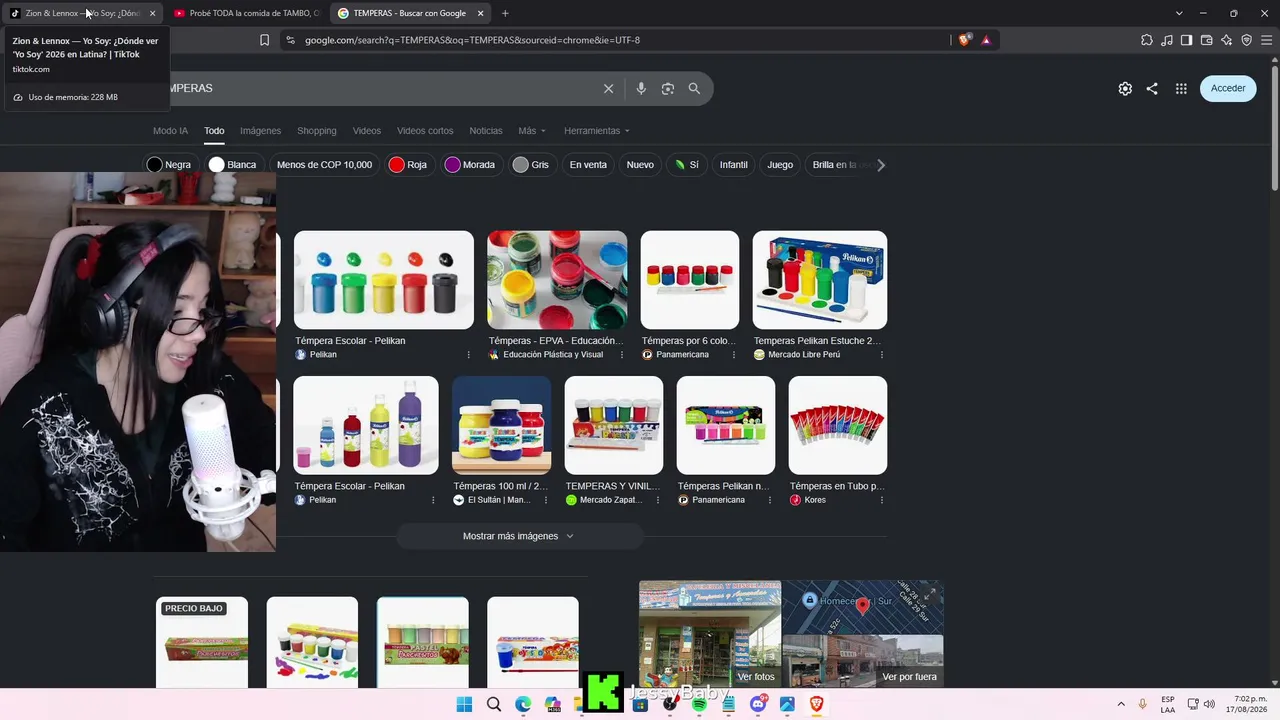The image size is (1280, 720).
Task: Open browser extensions puzzle icon
Action: 1147,40
